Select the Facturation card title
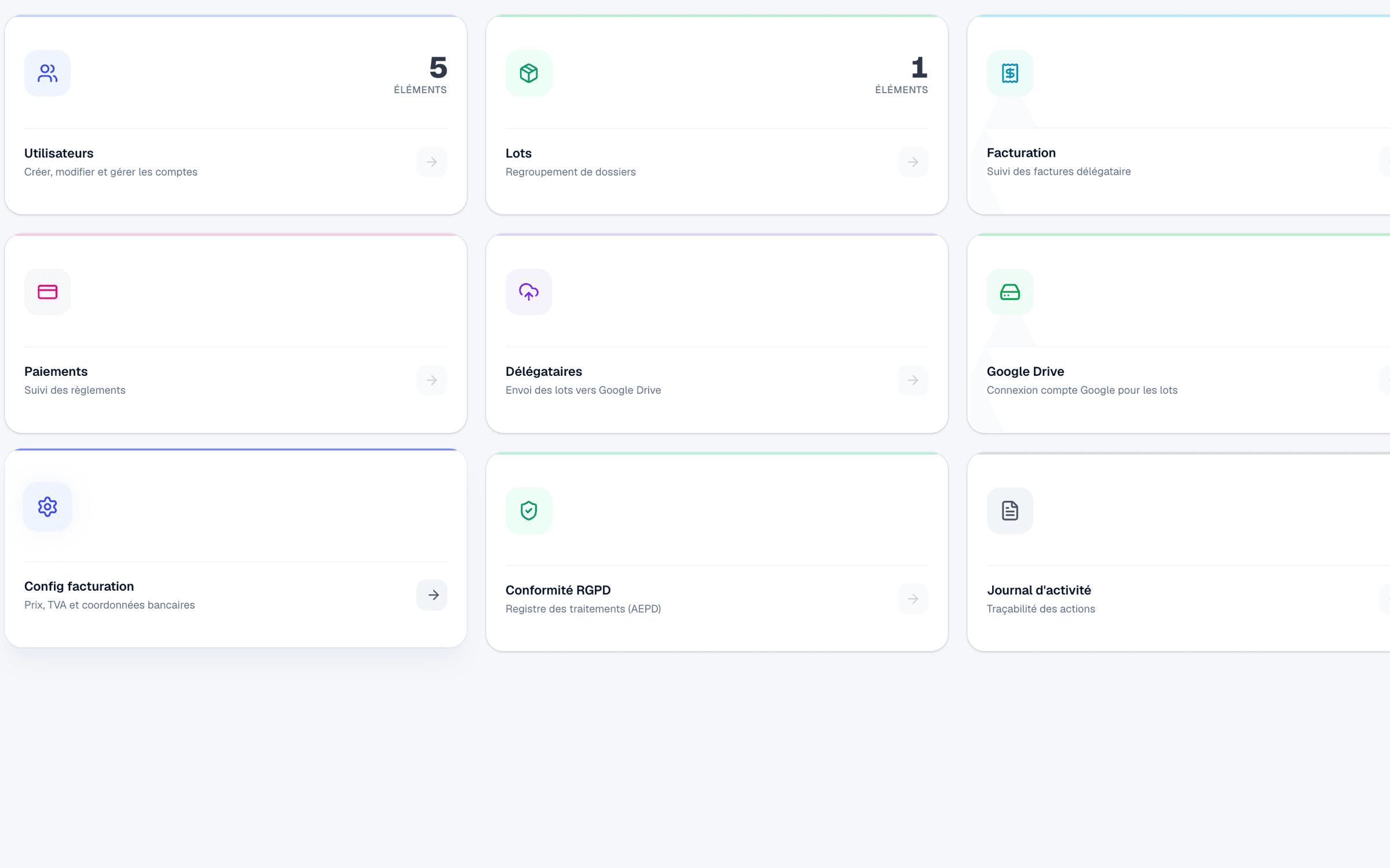The image size is (1390, 868). coord(1021,153)
